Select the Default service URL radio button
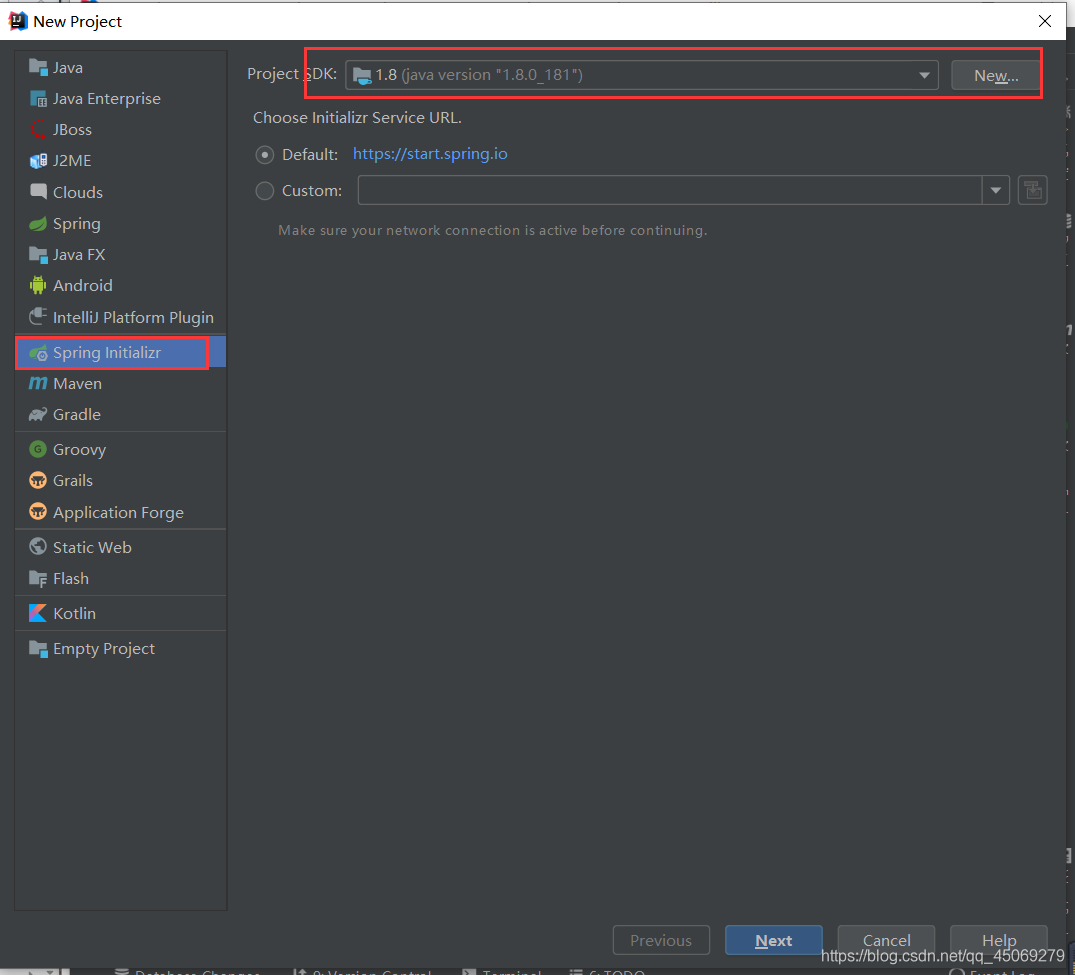The width and height of the screenshot is (1075, 975). coord(265,155)
